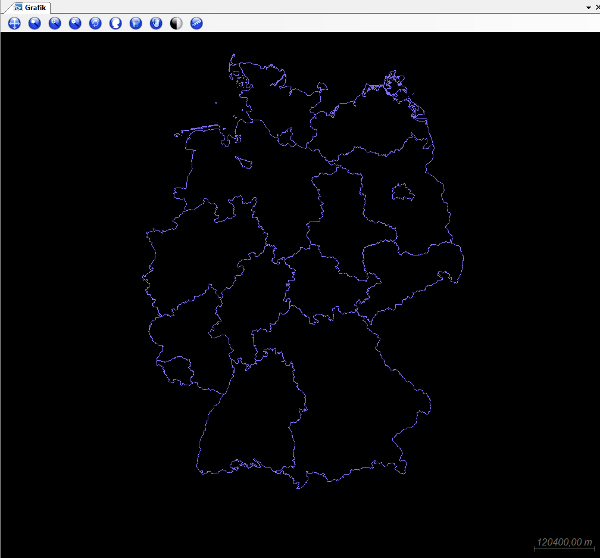This screenshot has width=600, height=558.
Task: Click the third magnifier zoom icon
Action: pyautogui.click(x=75, y=23)
